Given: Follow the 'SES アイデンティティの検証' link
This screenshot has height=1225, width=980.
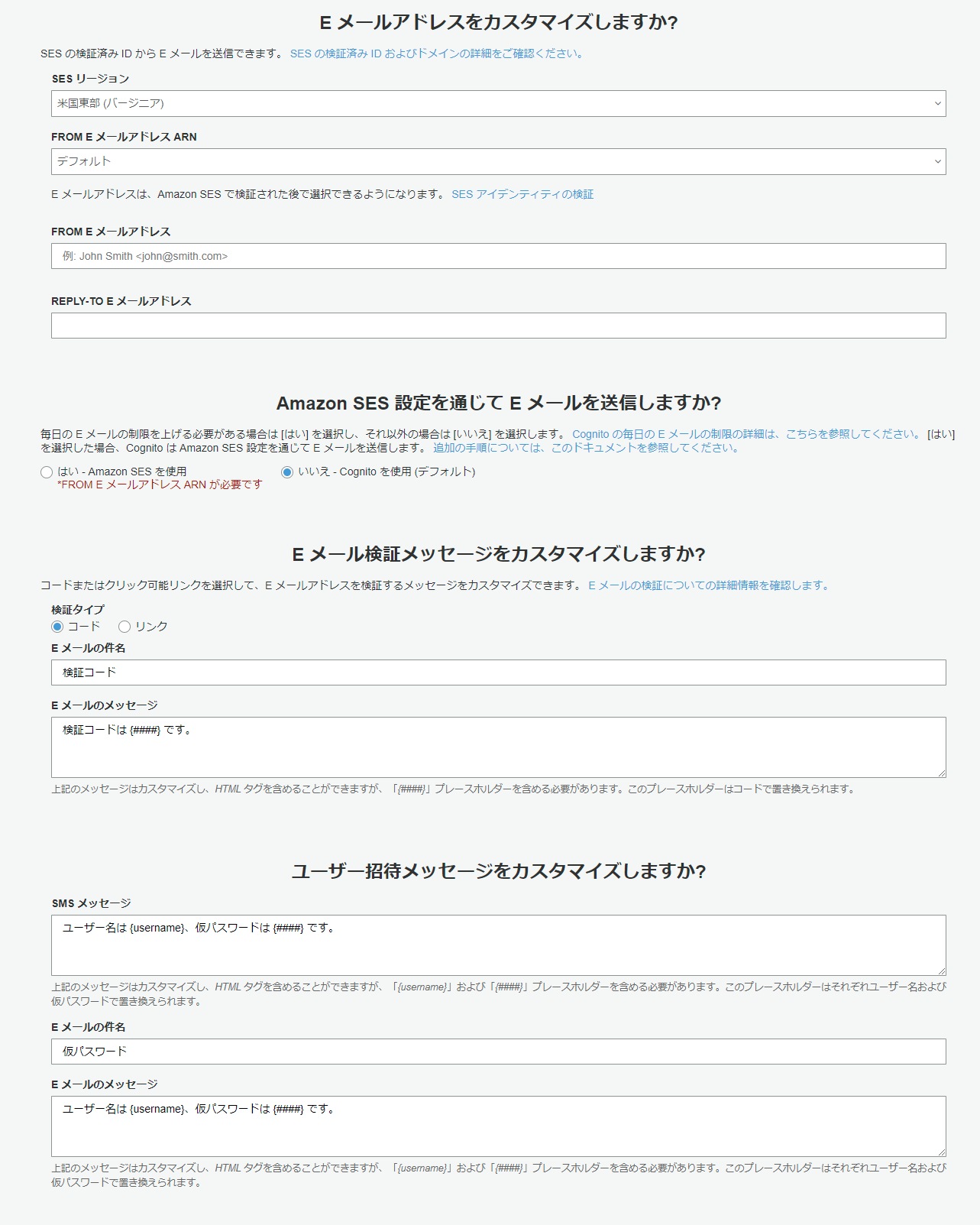Looking at the screenshot, I should click(522, 194).
